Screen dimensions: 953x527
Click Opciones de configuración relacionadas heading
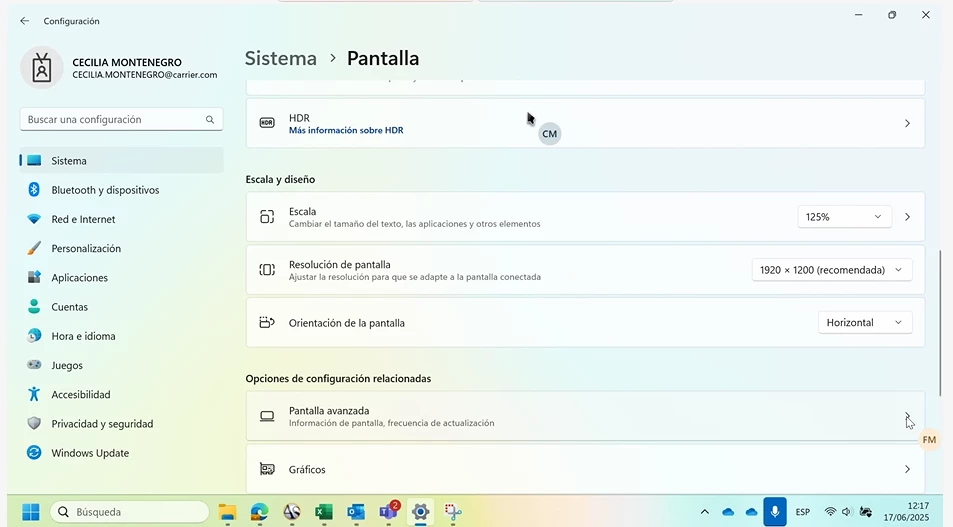pos(338,378)
